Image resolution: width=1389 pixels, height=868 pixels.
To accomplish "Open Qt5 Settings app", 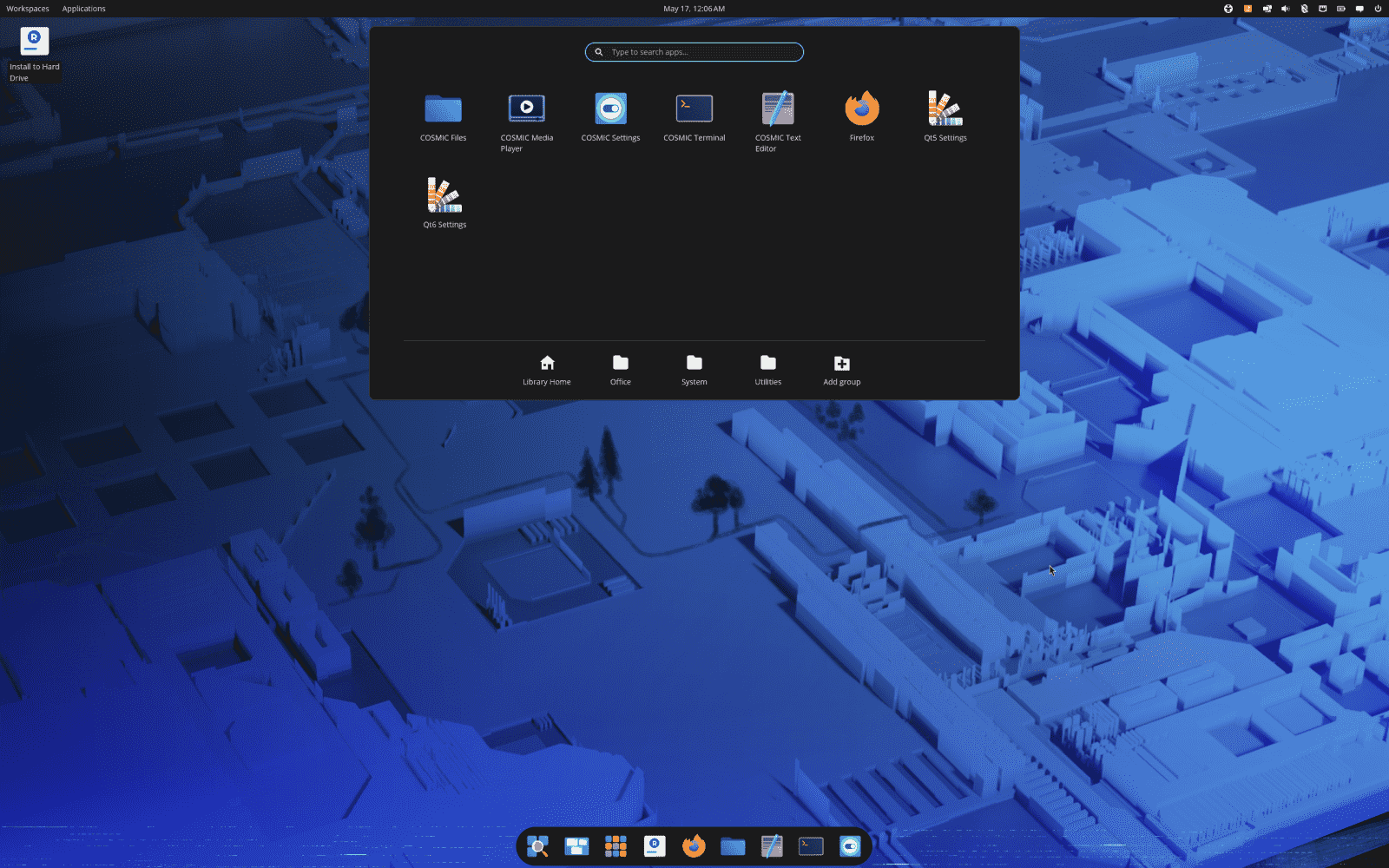I will coord(945,117).
